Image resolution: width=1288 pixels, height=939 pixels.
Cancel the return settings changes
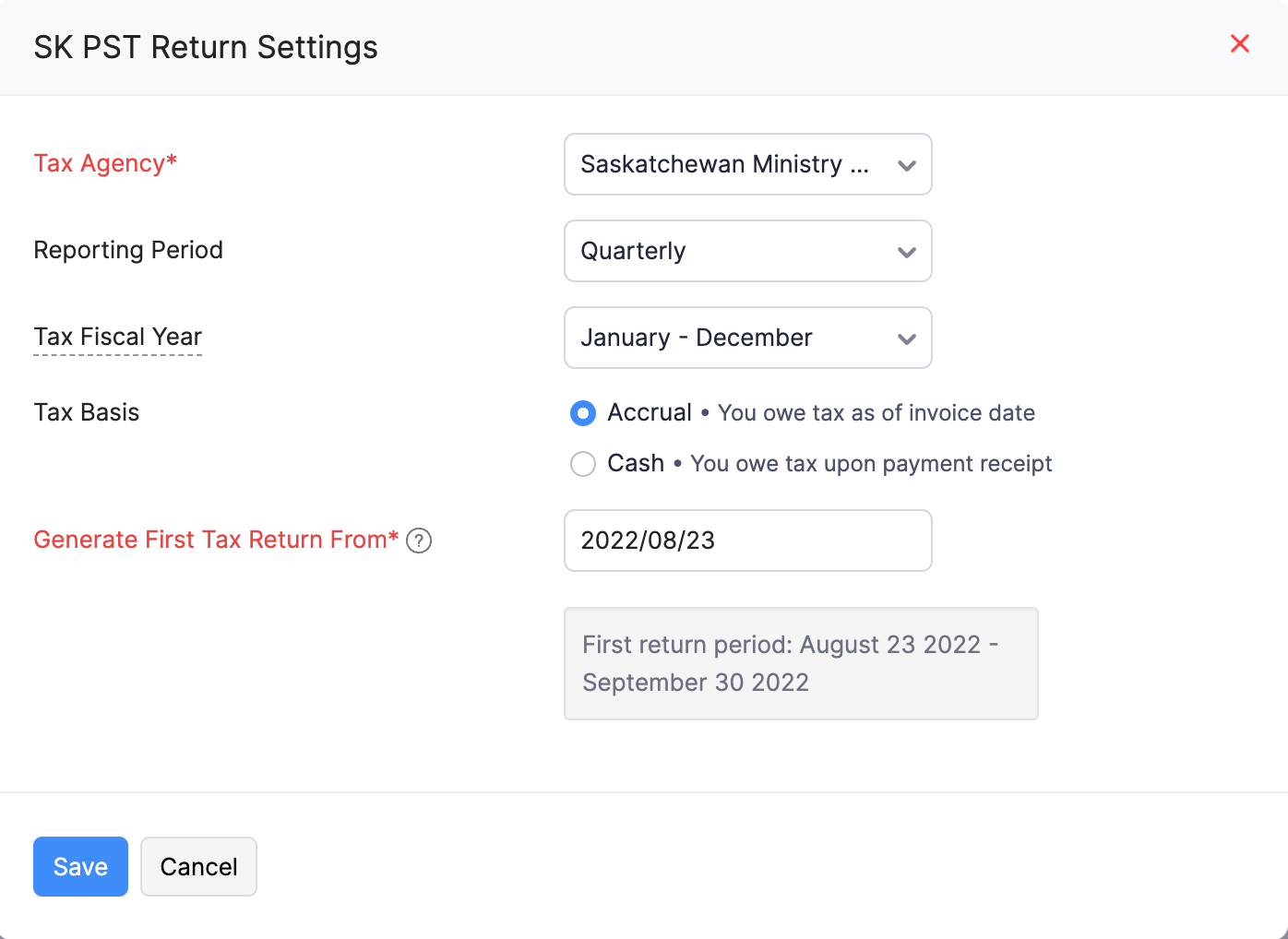198,866
